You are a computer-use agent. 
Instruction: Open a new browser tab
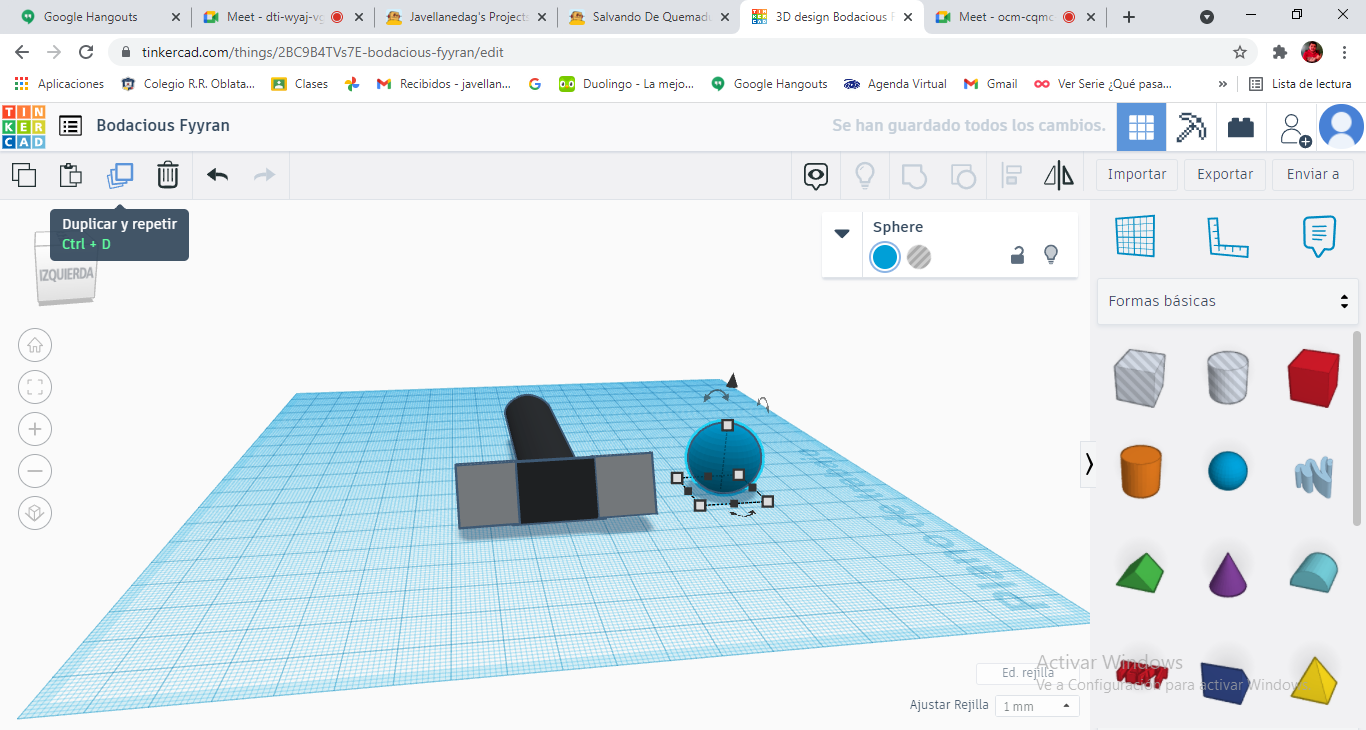pyautogui.click(x=1129, y=17)
